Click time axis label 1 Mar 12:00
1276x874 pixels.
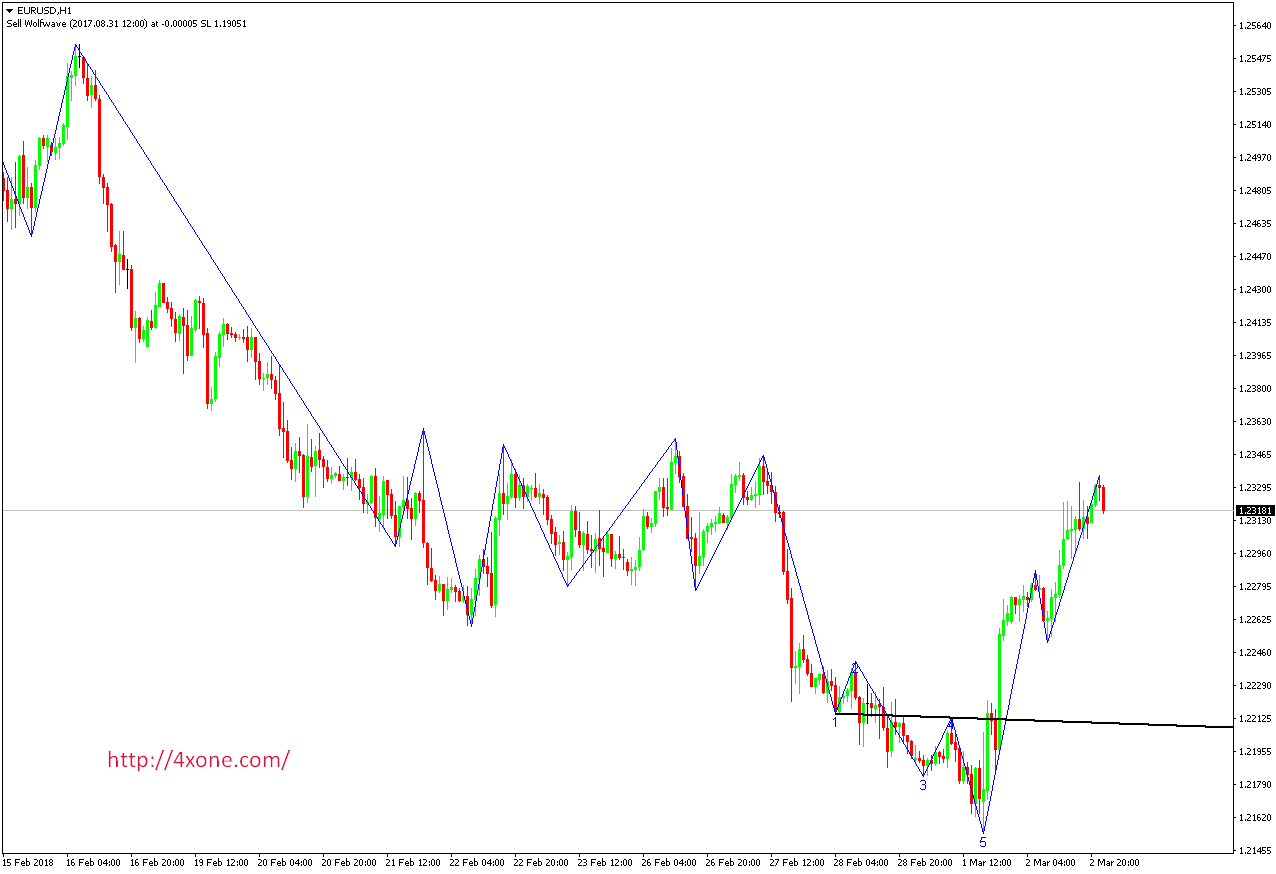tap(988, 862)
